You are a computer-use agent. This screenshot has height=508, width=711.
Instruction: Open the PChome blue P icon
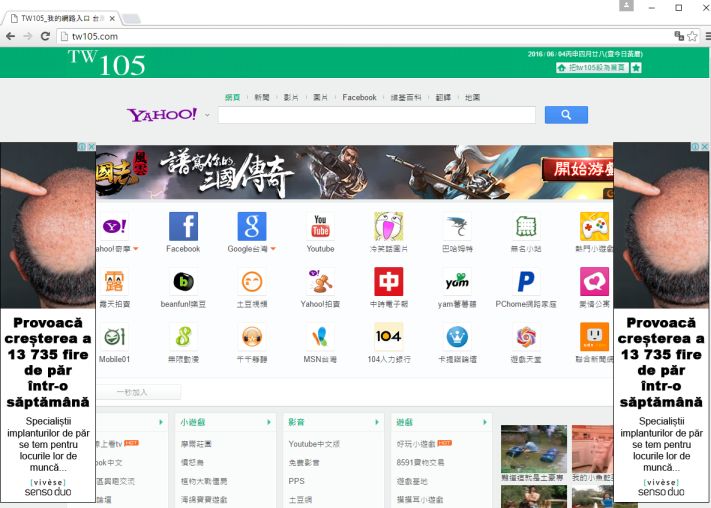click(x=526, y=282)
